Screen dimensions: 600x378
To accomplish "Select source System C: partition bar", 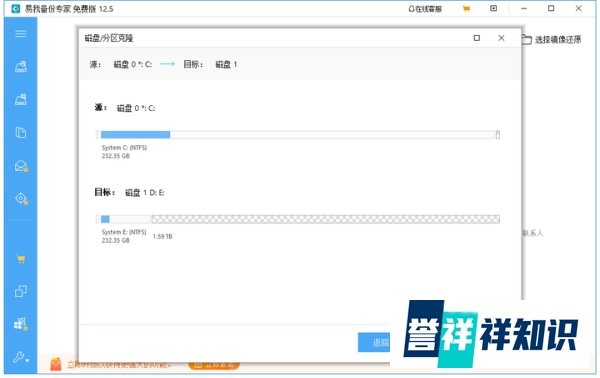I will [297, 134].
